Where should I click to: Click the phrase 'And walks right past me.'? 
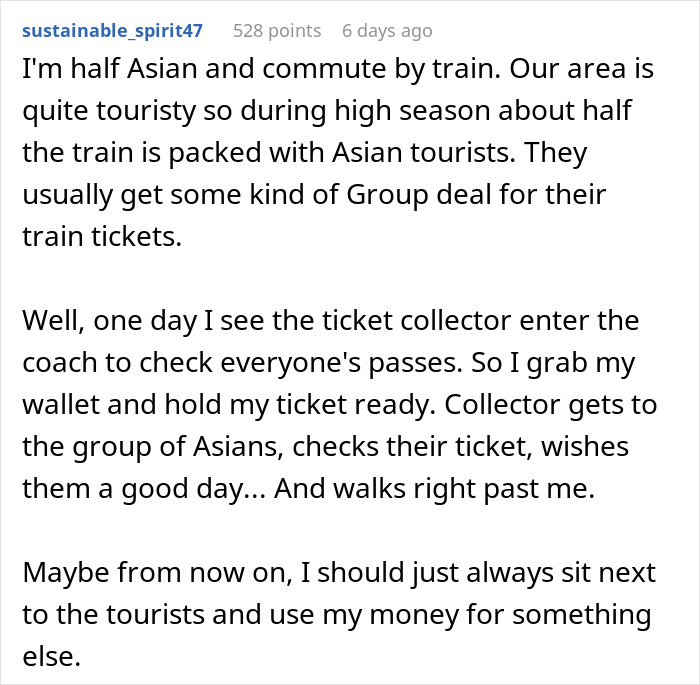click(x=434, y=488)
